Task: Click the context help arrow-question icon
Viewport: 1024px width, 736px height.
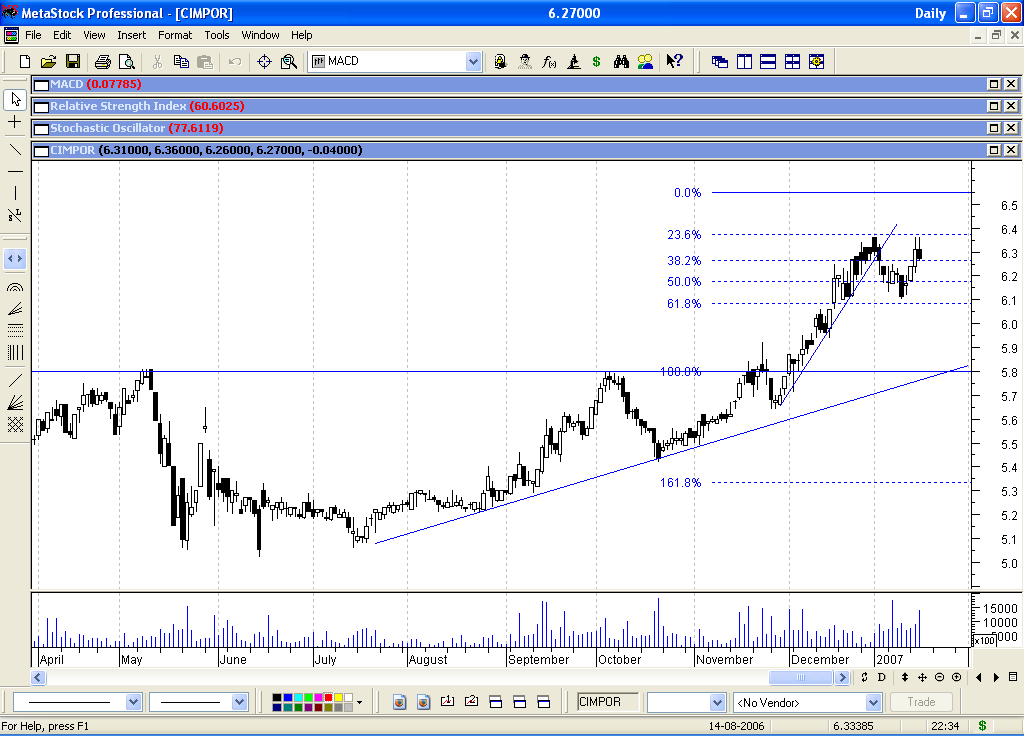Action: (x=675, y=61)
